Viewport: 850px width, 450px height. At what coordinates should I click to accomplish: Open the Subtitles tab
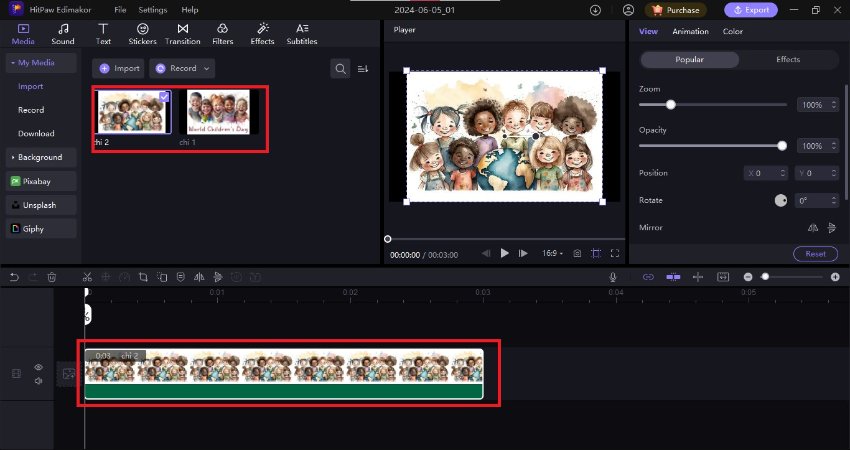(302, 34)
